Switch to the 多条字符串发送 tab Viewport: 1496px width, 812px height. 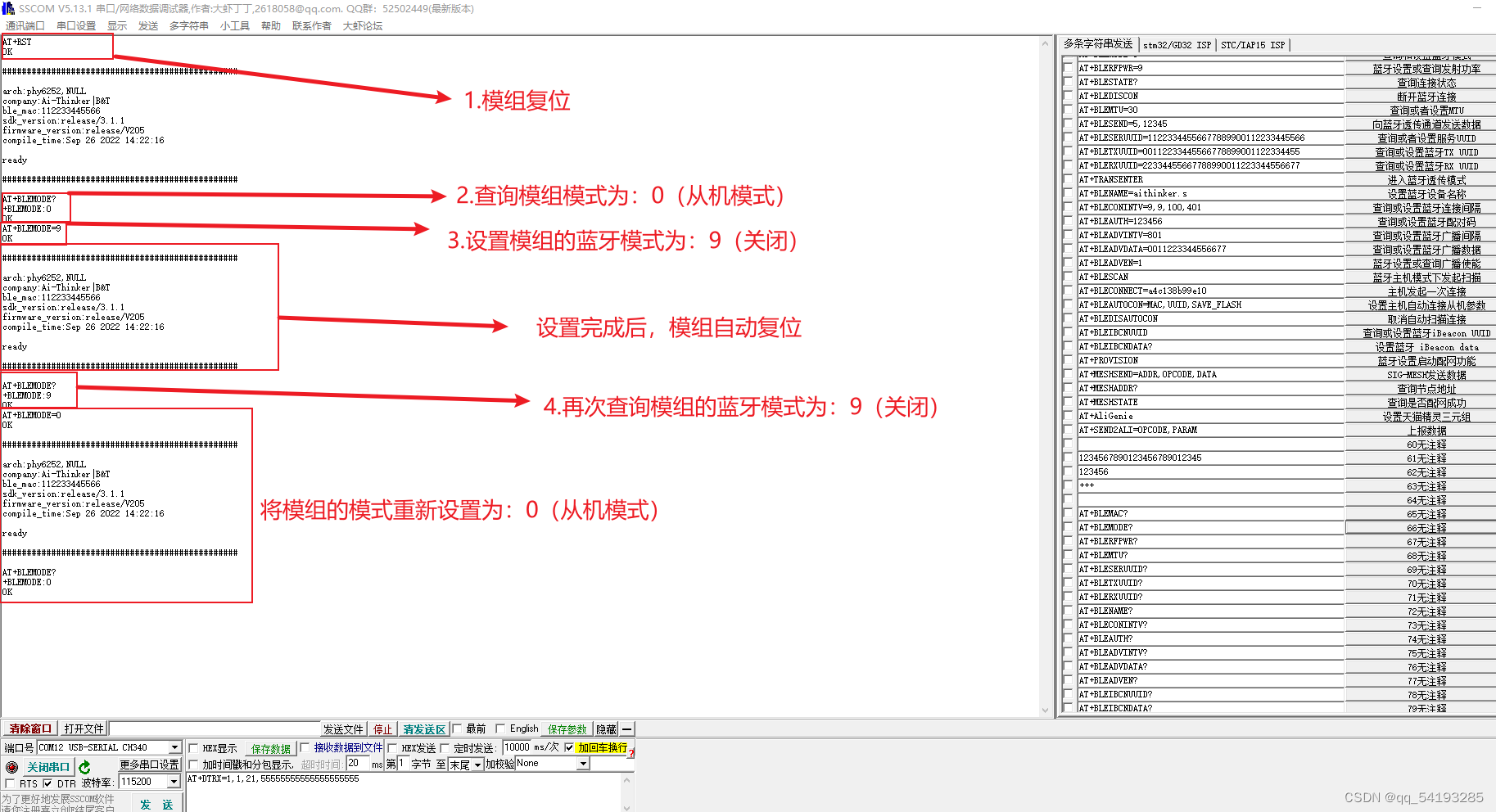tap(1098, 44)
